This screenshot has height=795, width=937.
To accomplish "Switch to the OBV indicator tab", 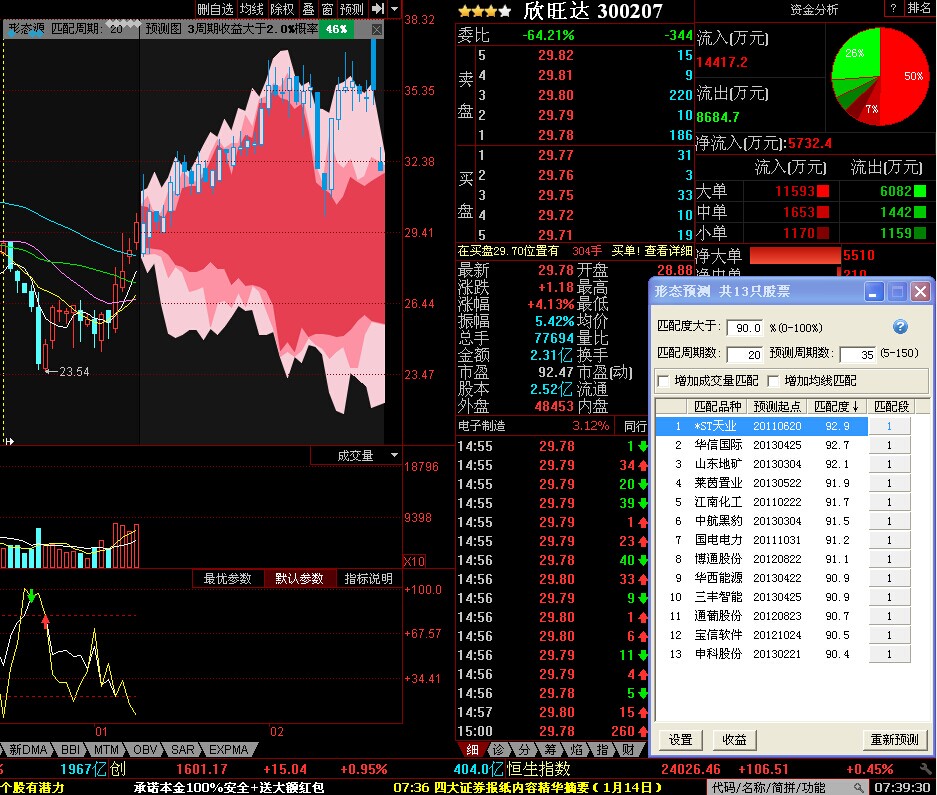I will [145, 750].
